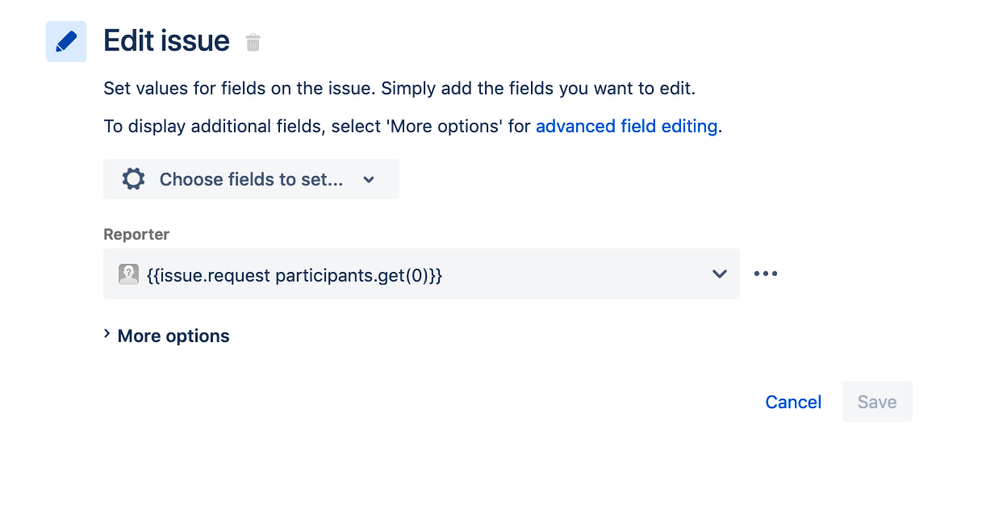Delete the action using the trash icon

[x=253, y=42]
